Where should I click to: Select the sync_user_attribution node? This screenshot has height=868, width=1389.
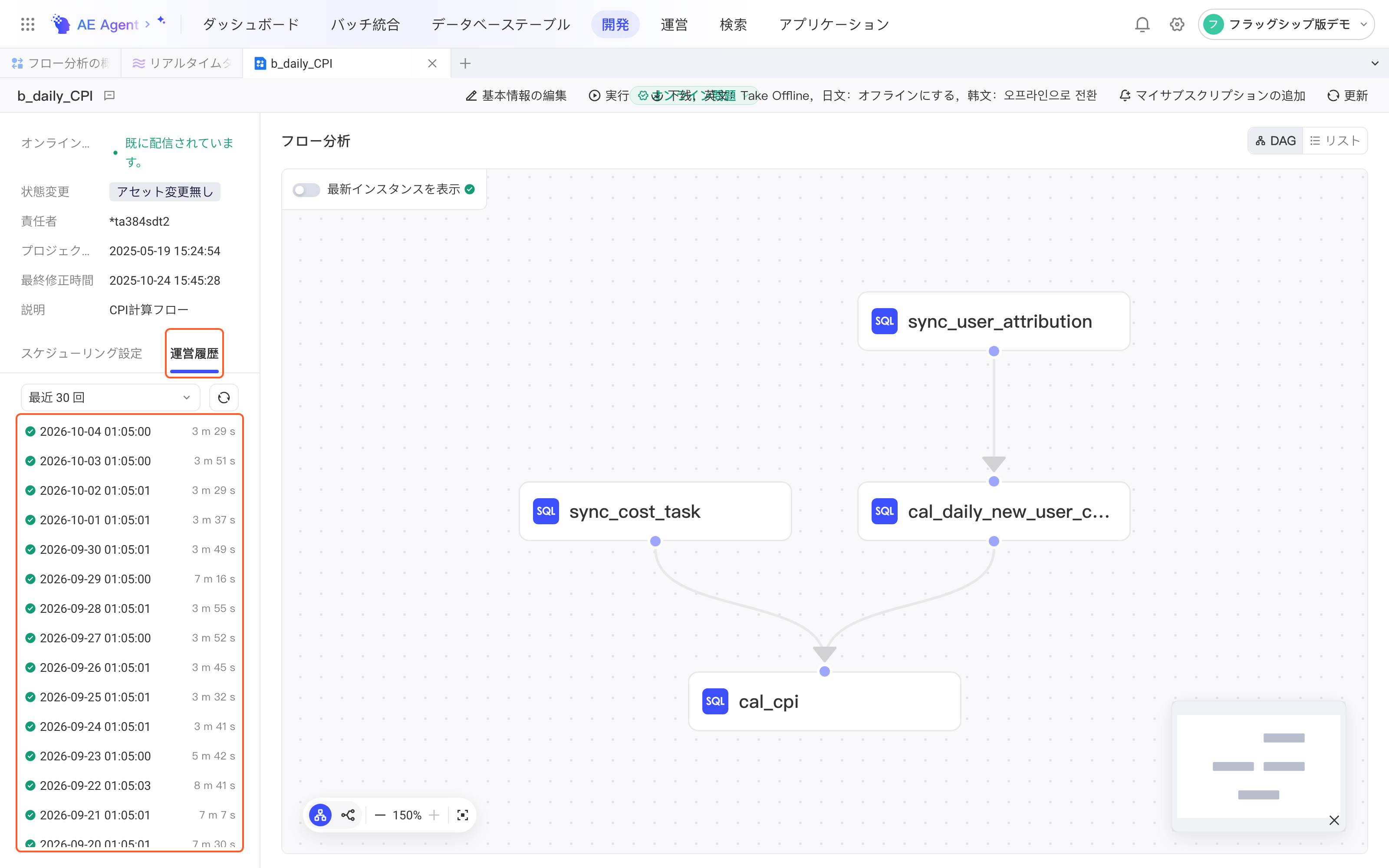[x=994, y=322]
